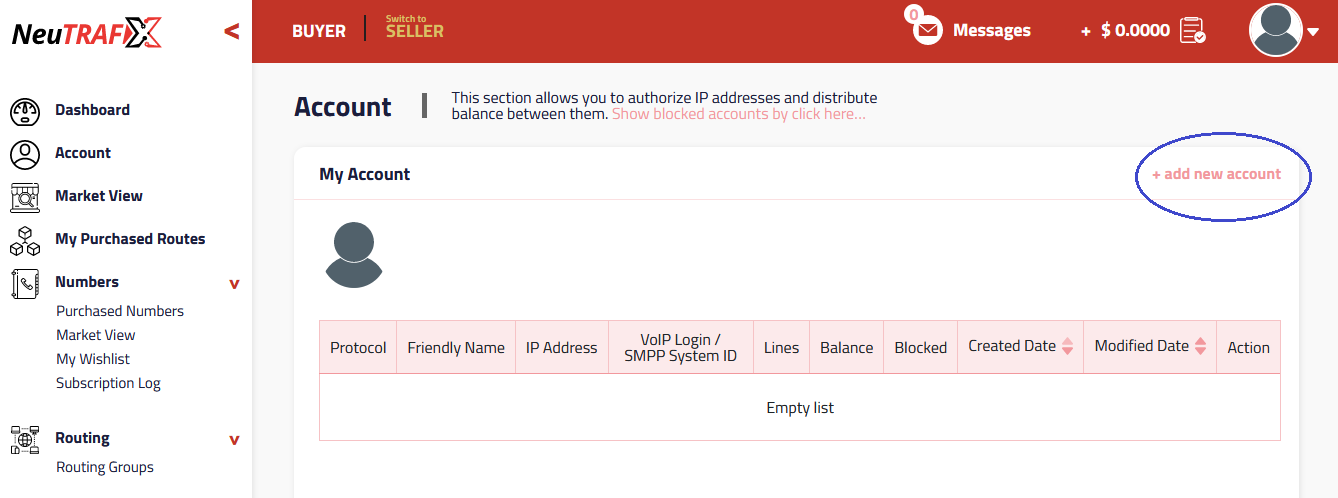Click the Balance column header
The height and width of the screenshot is (498, 1338).
coord(847,348)
